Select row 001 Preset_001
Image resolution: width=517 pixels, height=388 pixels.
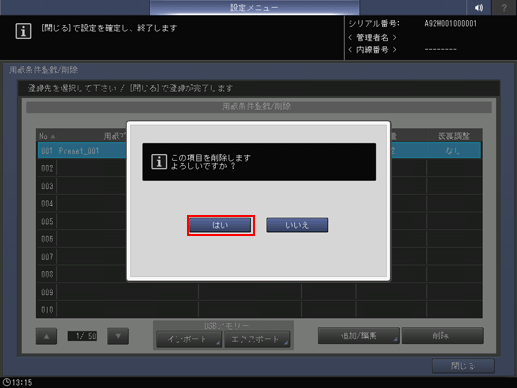pos(259,151)
